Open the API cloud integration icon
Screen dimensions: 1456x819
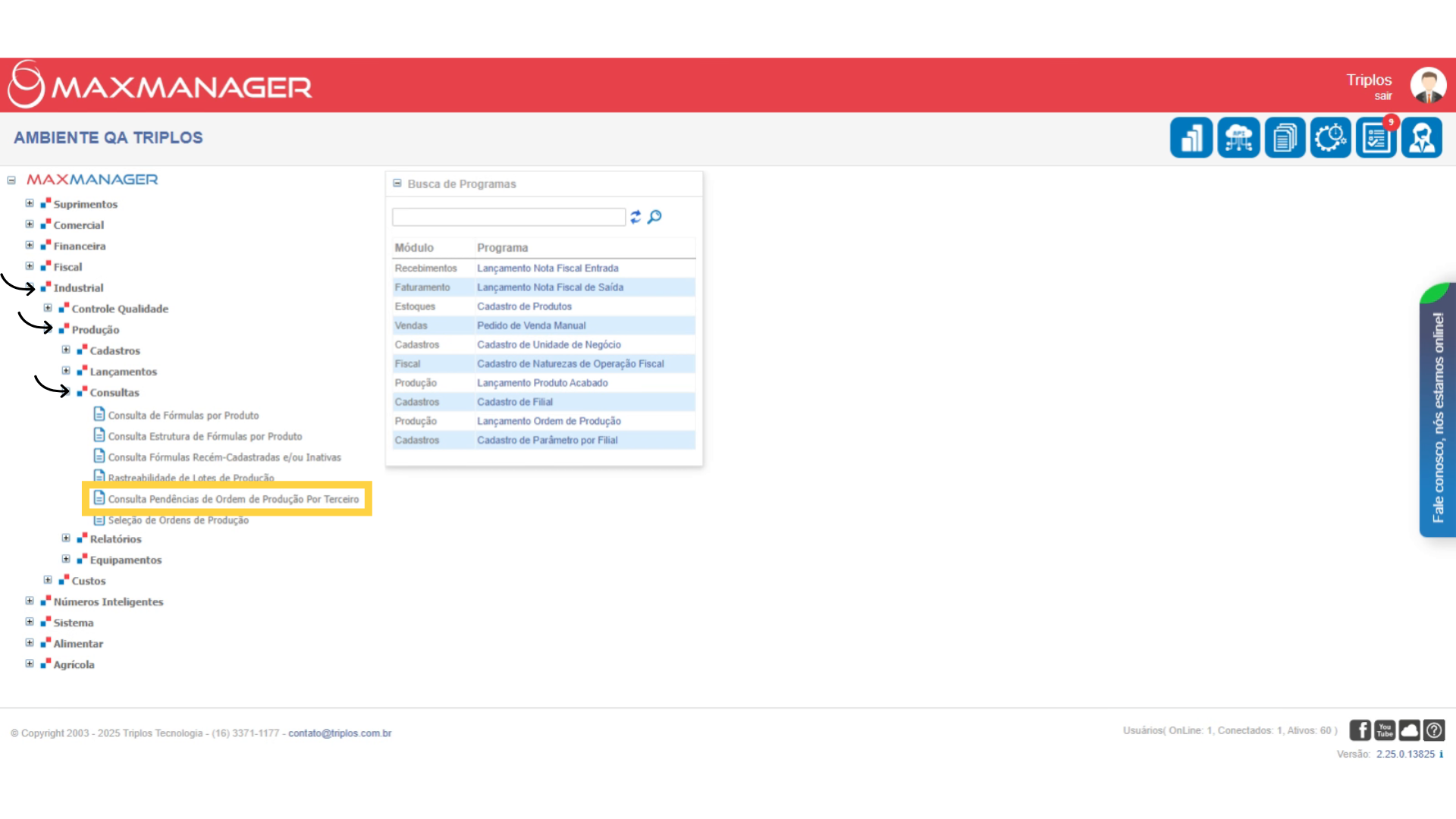(1238, 138)
